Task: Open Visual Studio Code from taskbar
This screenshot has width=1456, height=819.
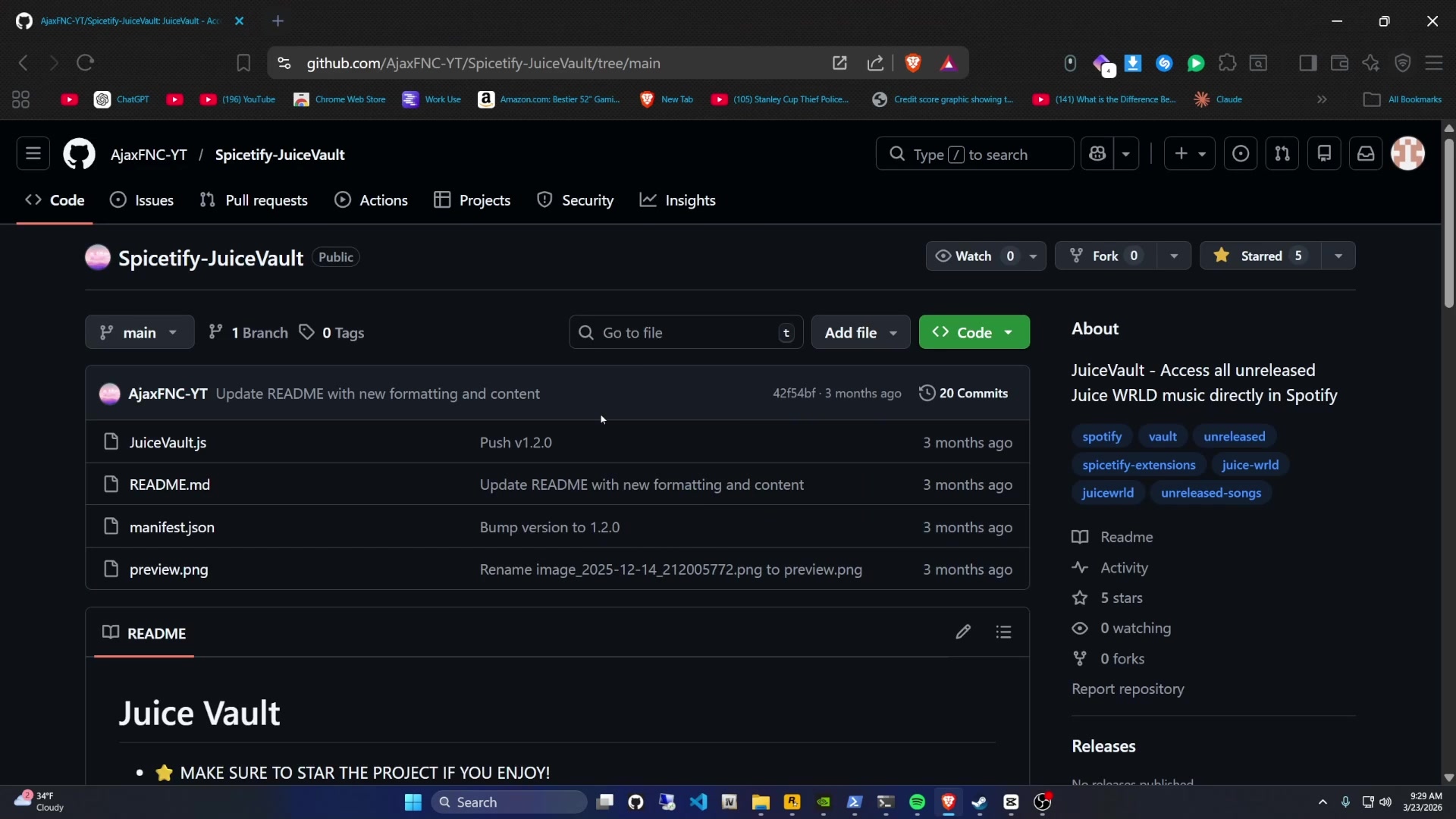Action: (x=698, y=802)
